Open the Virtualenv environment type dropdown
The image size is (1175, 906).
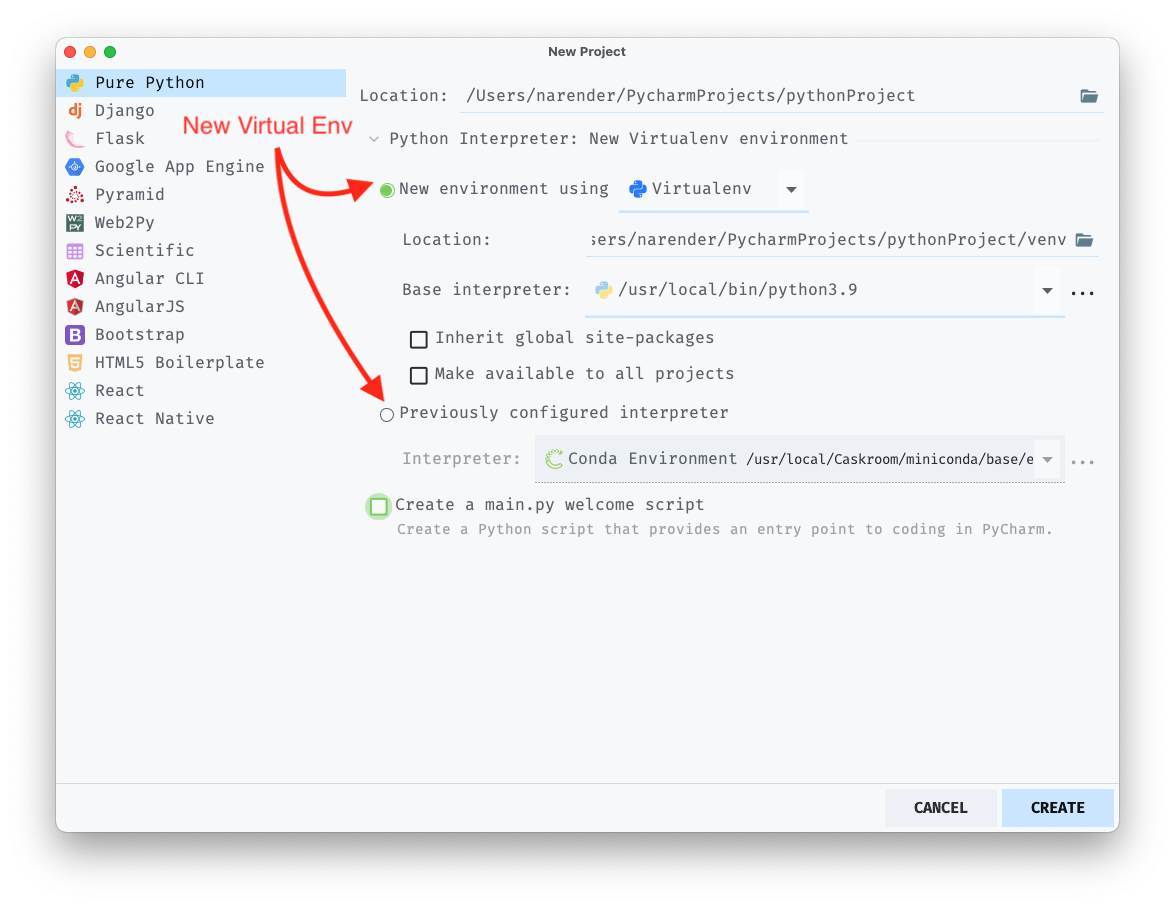[789, 189]
